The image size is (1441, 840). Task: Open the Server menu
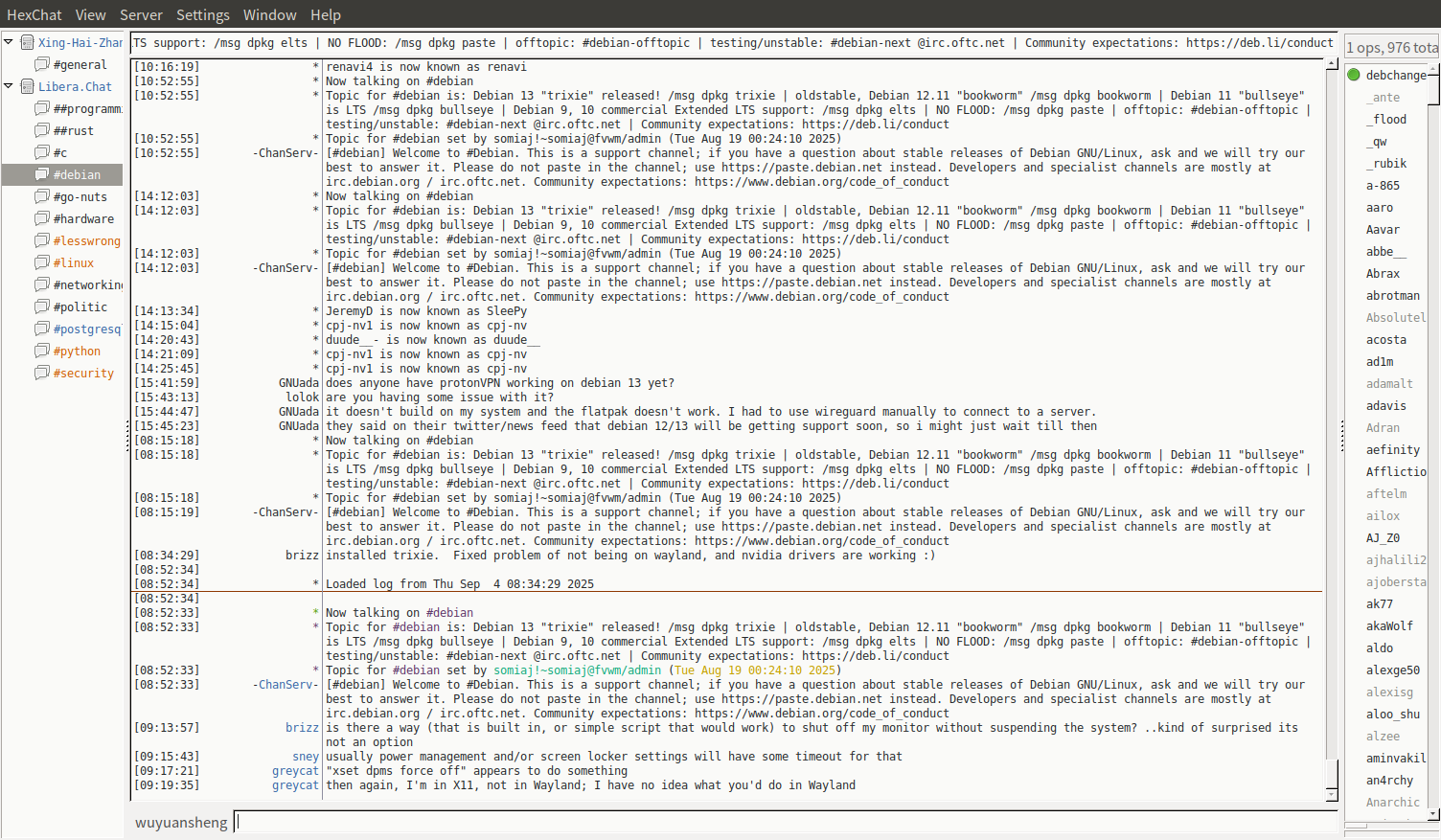(141, 14)
